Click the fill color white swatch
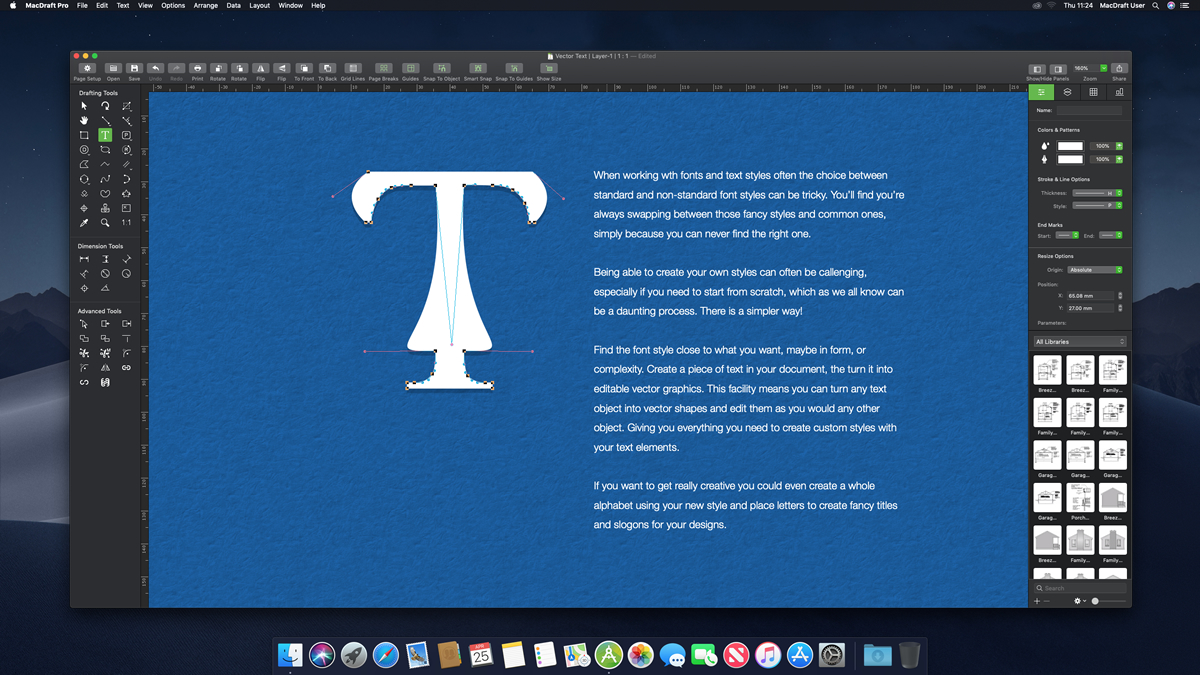This screenshot has height=675, width=1200. (1070, 146)
